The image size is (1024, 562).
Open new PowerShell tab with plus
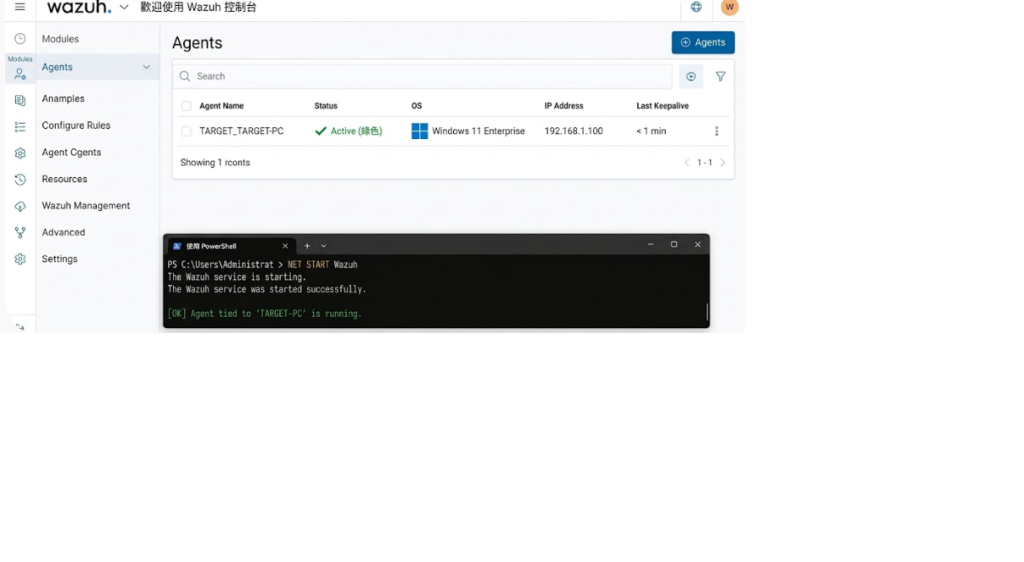coord(307,246)
